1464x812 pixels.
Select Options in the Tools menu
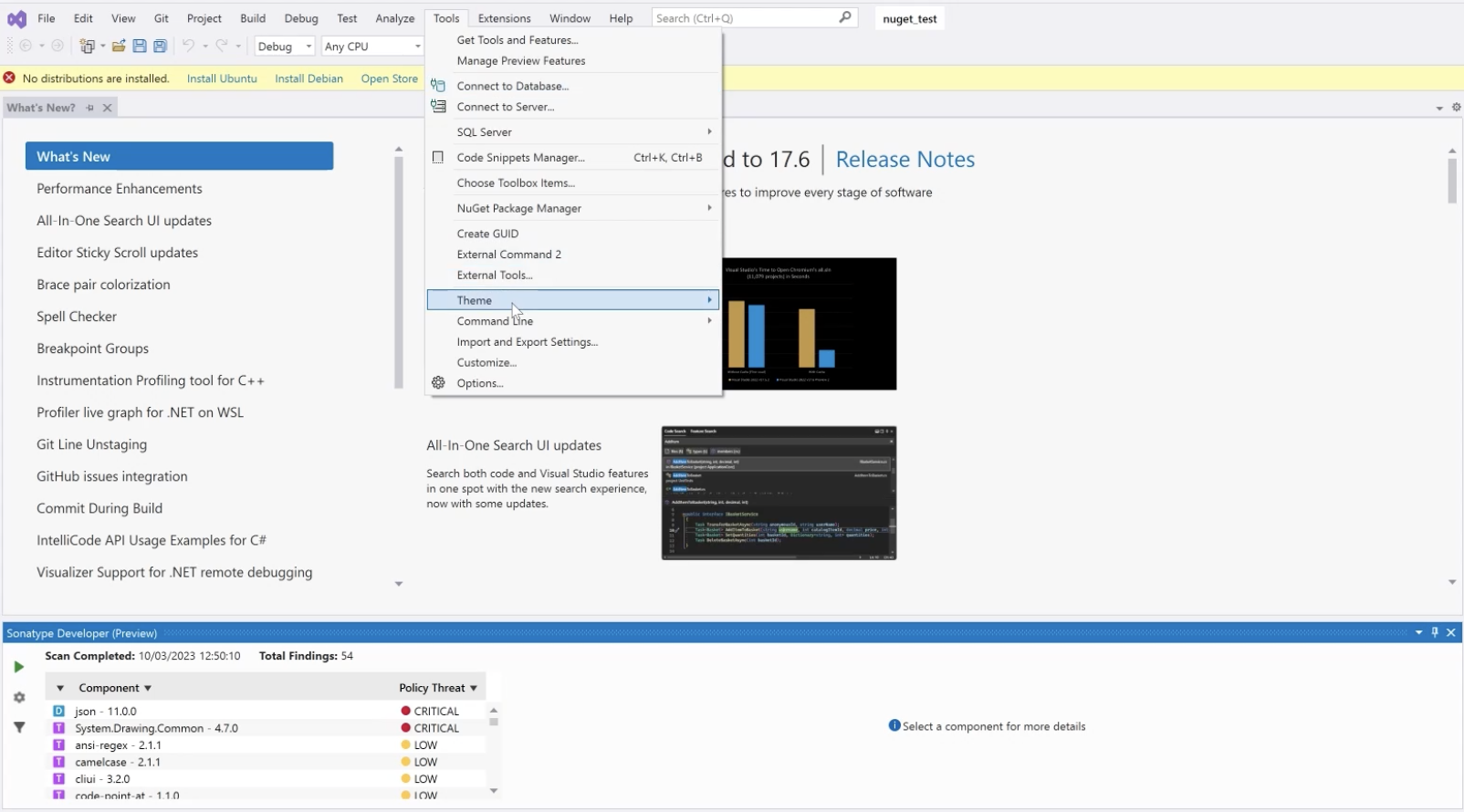tap(480, 383)
